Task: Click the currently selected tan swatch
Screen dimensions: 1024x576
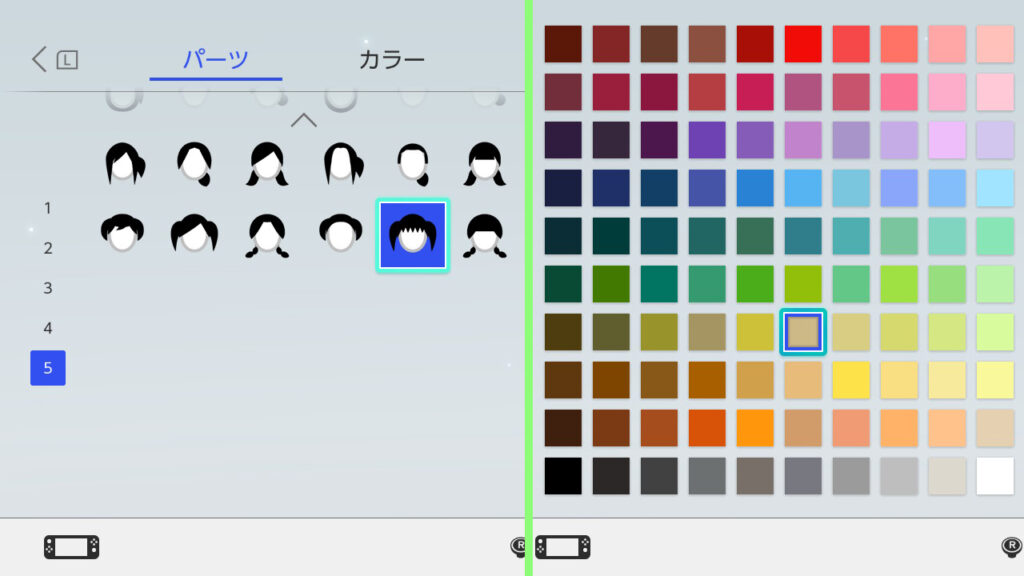Action: [803, 332]
